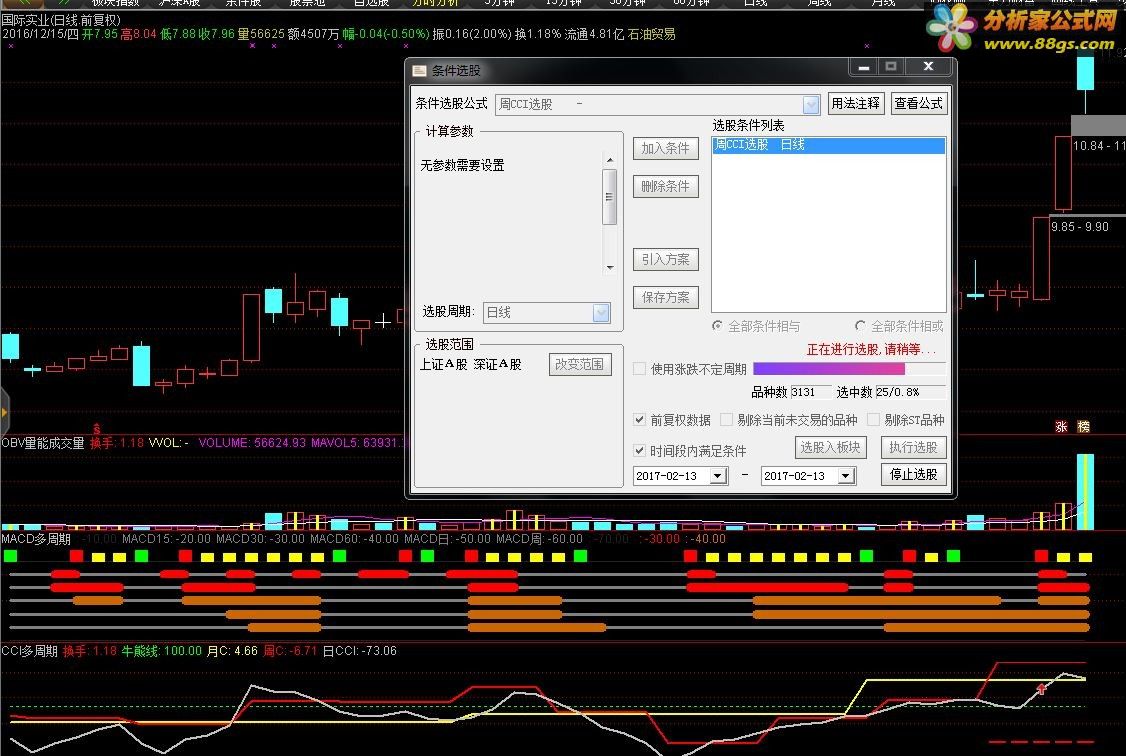Click the 加入条件 button
The image size is (1126, 756).
click(666, 149)
